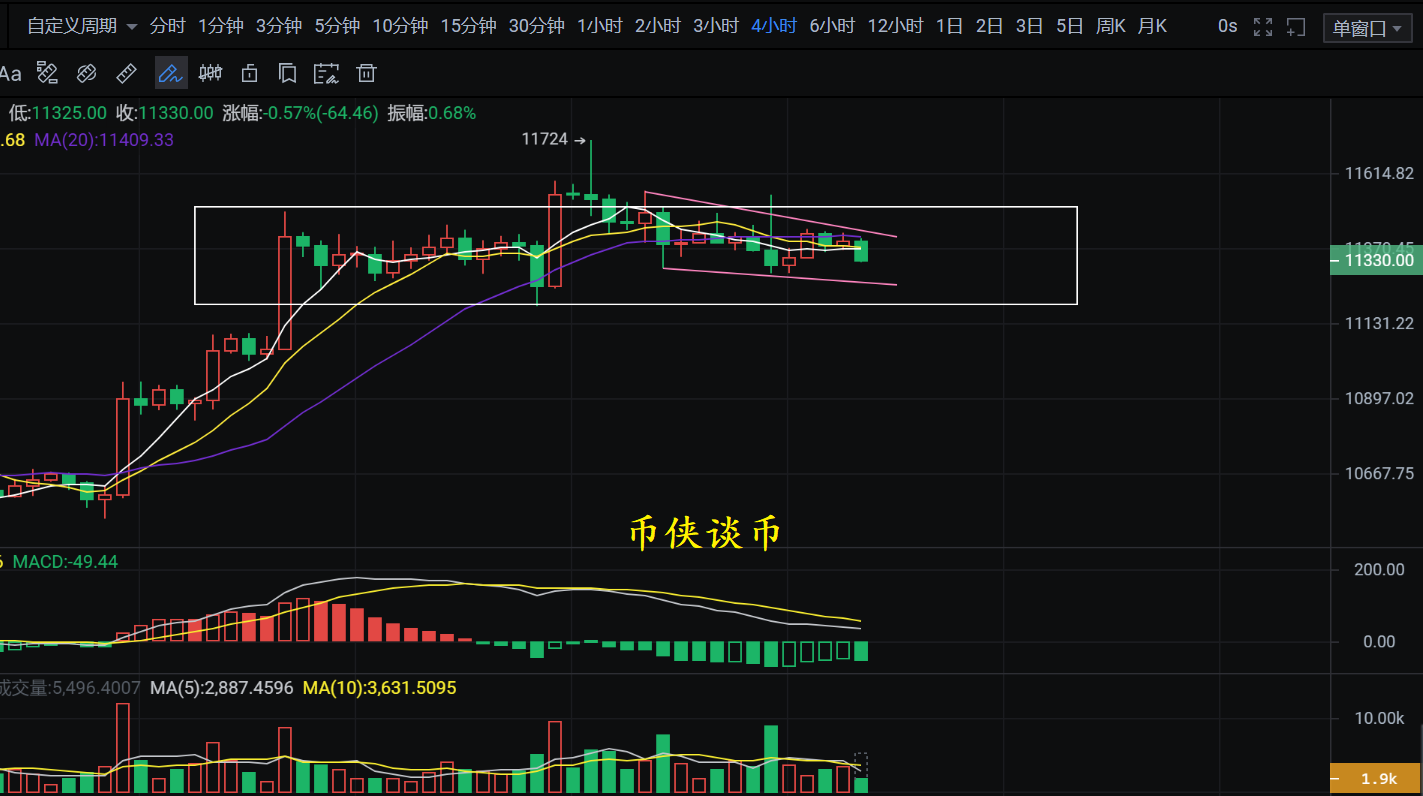The width and height of the screenshot is (1423, 796).
Task: Select the 周K weekly chart tab
Action: (x=1110, y=26)
